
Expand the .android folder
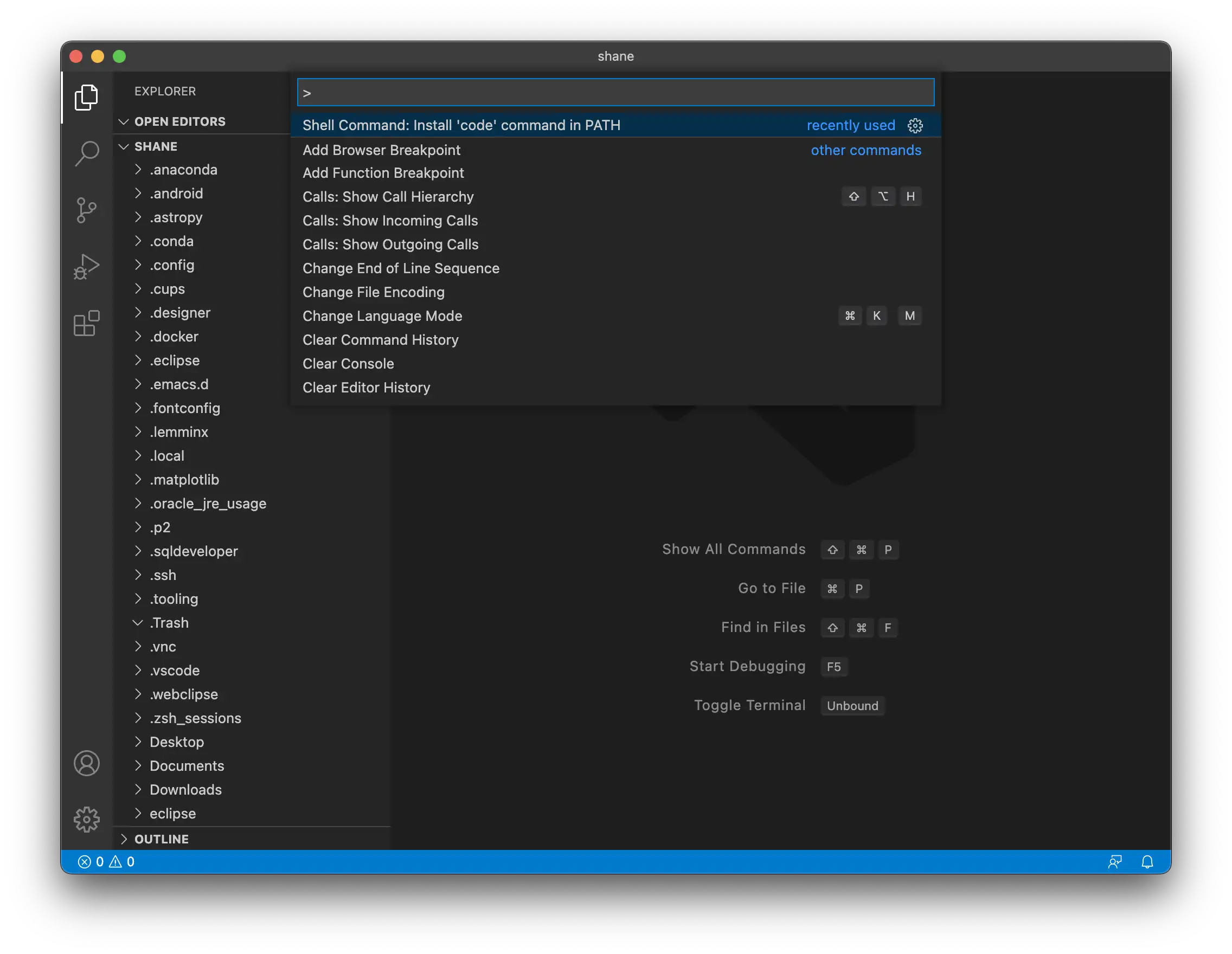coord(138,194)
